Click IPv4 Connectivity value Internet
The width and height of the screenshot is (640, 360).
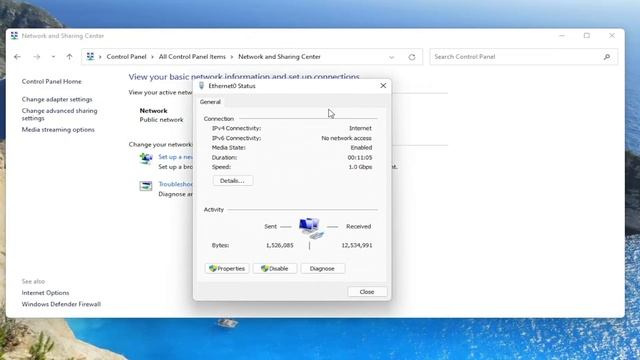click(x=360, y=128)
